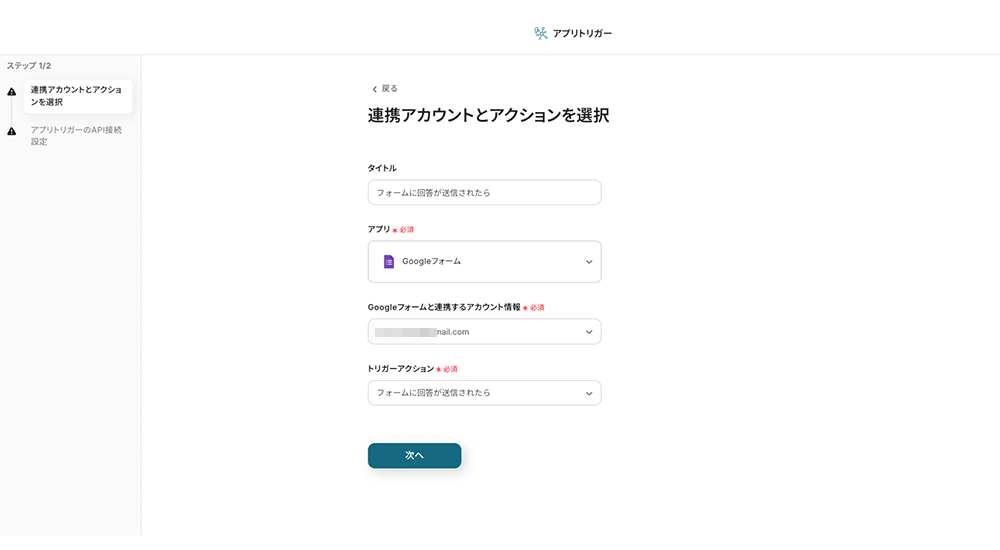Focus the タイトル text input field
Viewport: 1000px width, 550px height.
484,192
